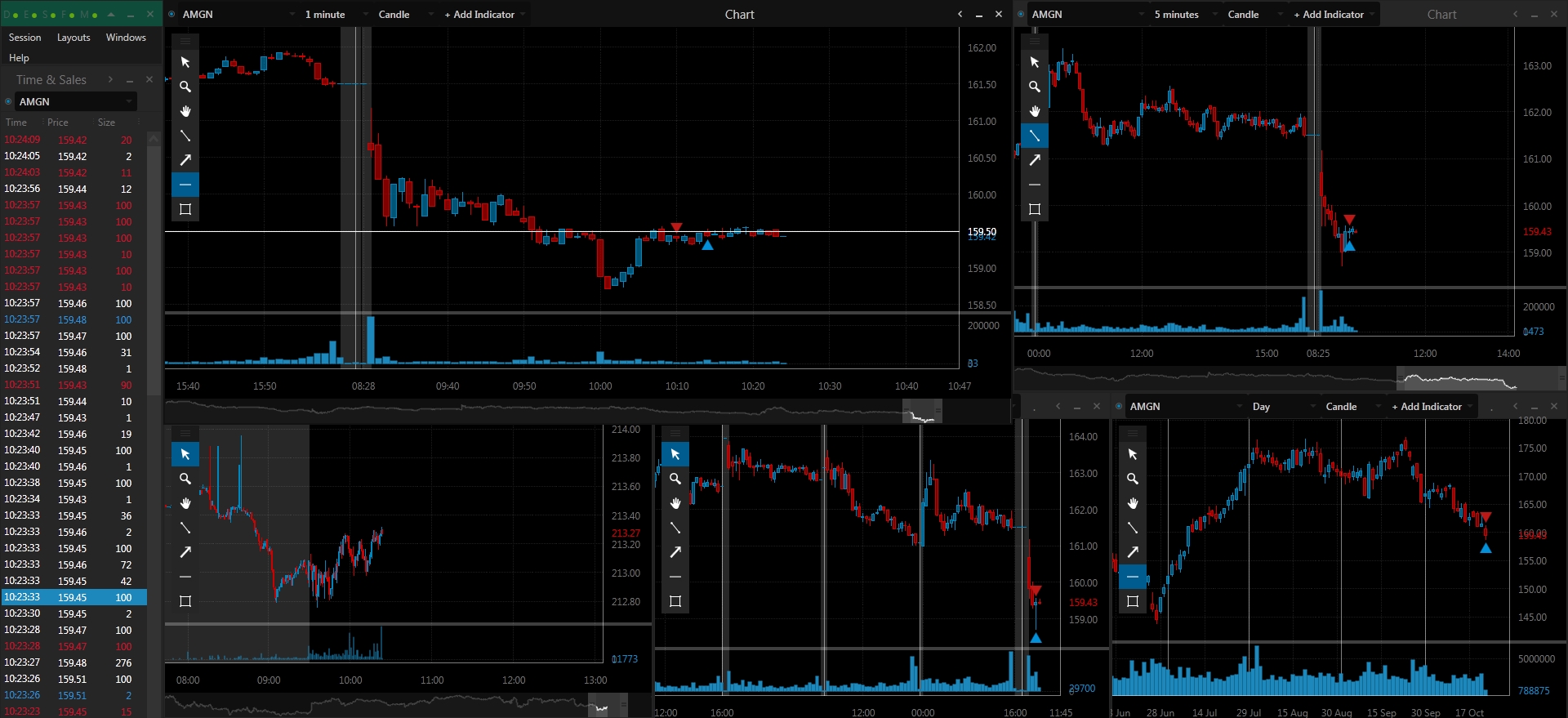Open Candle style dropdown in 5 minutes chart
The height and width of the screenshot is (718, 1568).
(x=1254, y=15)
